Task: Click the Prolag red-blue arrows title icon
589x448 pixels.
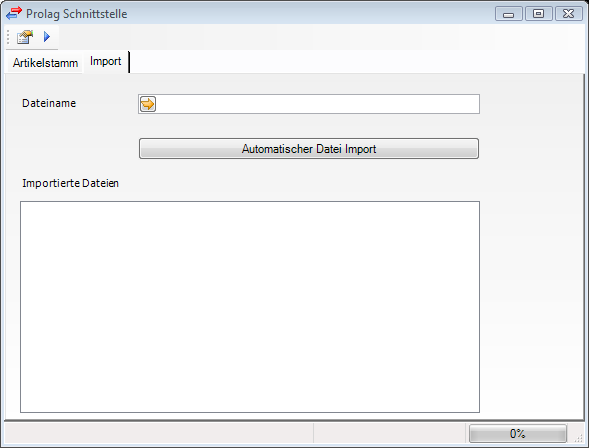Action: [14, 14]
